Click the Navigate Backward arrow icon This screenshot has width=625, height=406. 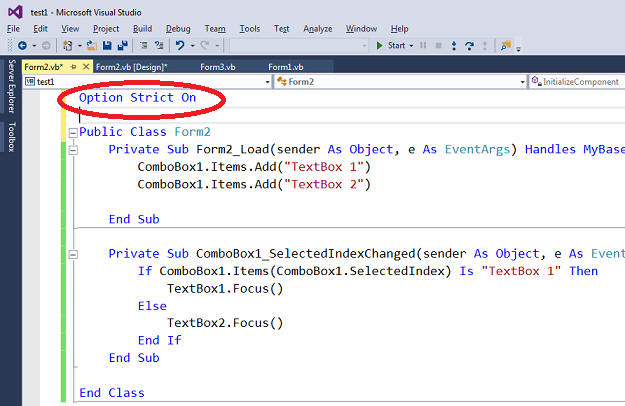(21, 45)
